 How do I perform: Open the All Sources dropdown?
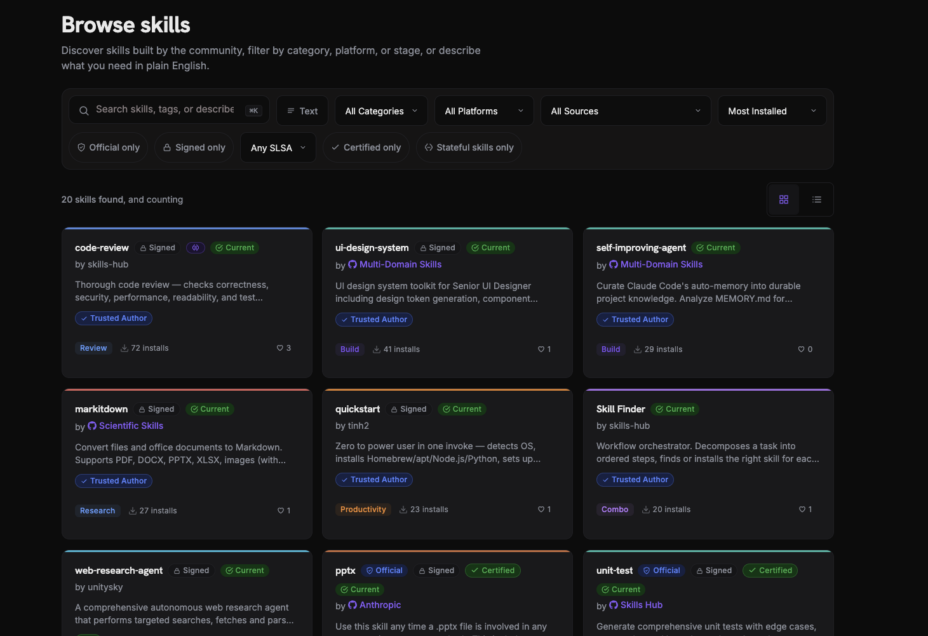point(626,111)
